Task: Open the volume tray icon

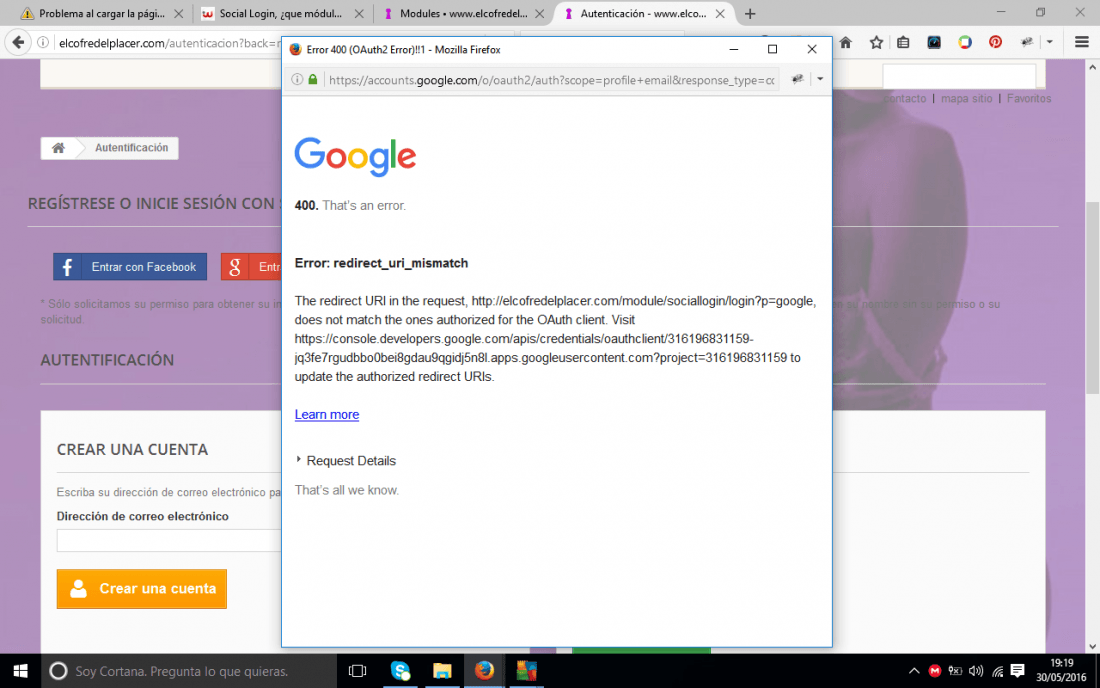Action: [976, 671]
